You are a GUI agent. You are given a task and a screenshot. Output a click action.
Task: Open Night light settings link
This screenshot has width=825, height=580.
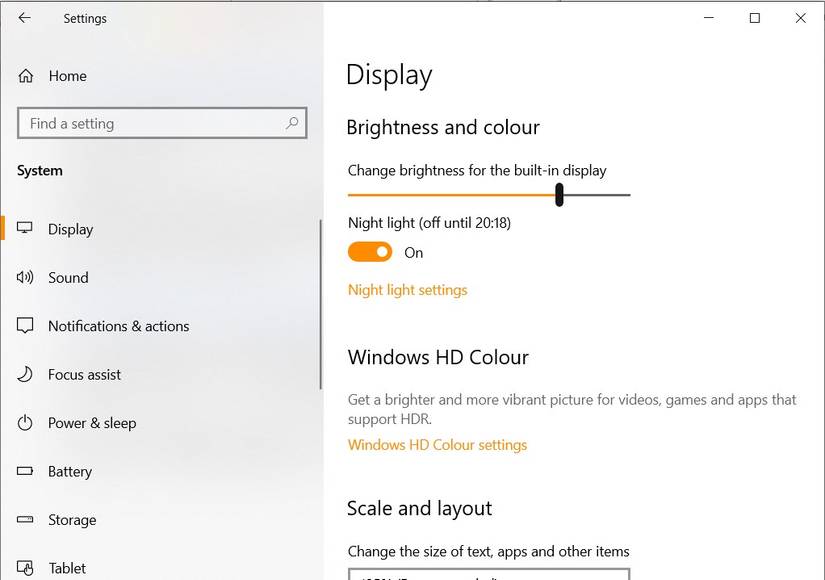pyautogui.click(x=407, y=290)
